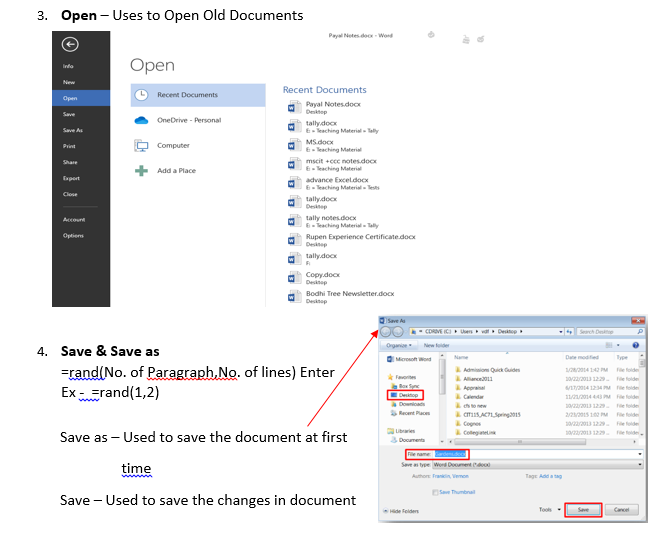Click the horizontal scrollbar in file list
Screen dimensions: 660x543
(520, 442)
